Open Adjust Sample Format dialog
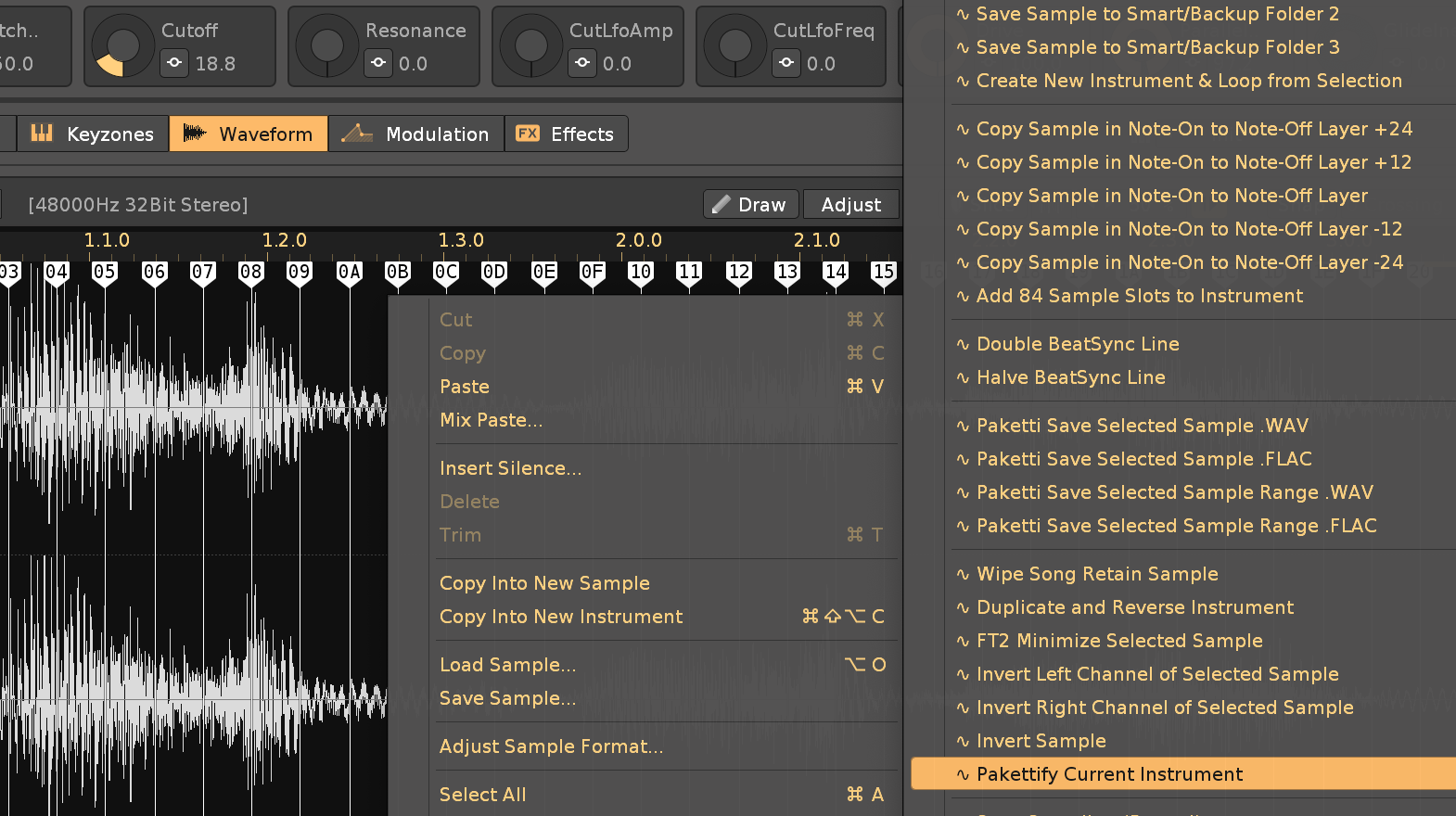The height and width of the screenshot is (816, 1456). tap(551, 746)
